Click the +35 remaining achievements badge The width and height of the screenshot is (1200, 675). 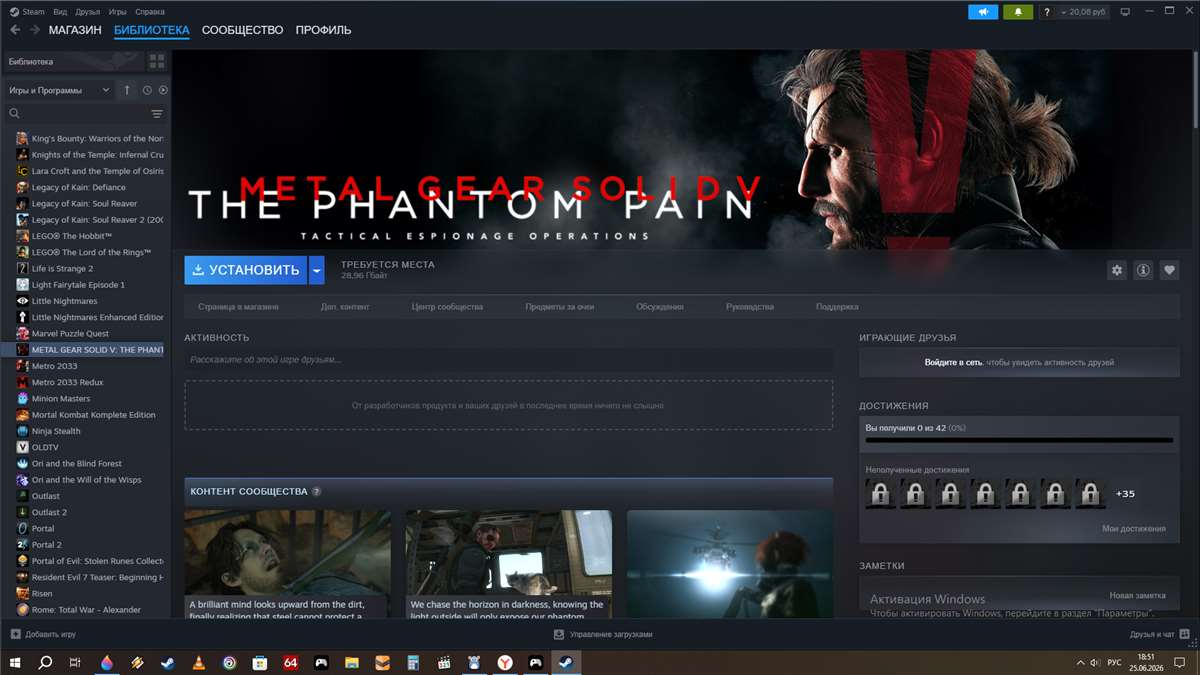1125,494
